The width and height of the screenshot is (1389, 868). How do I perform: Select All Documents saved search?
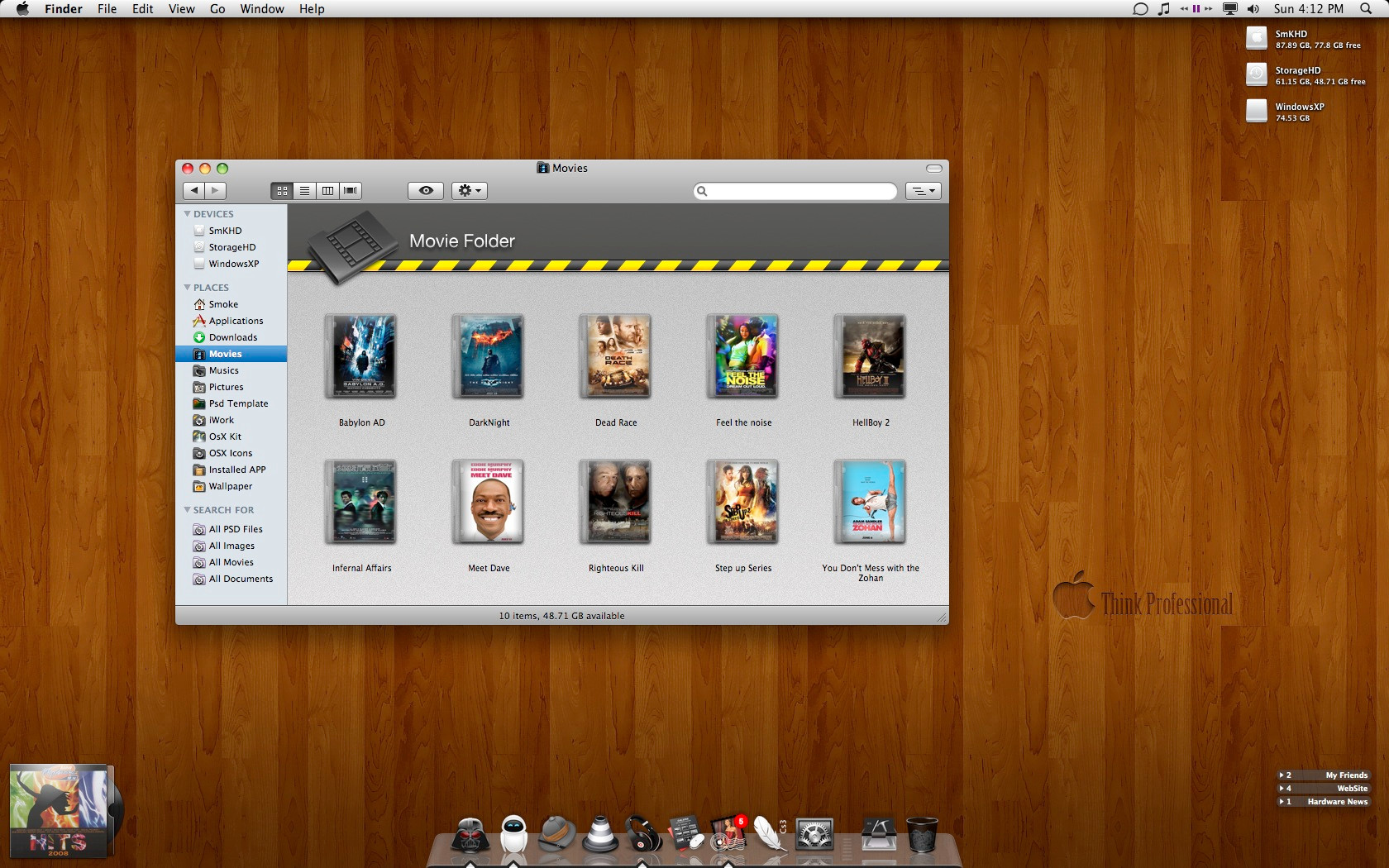tap(231, 579)
